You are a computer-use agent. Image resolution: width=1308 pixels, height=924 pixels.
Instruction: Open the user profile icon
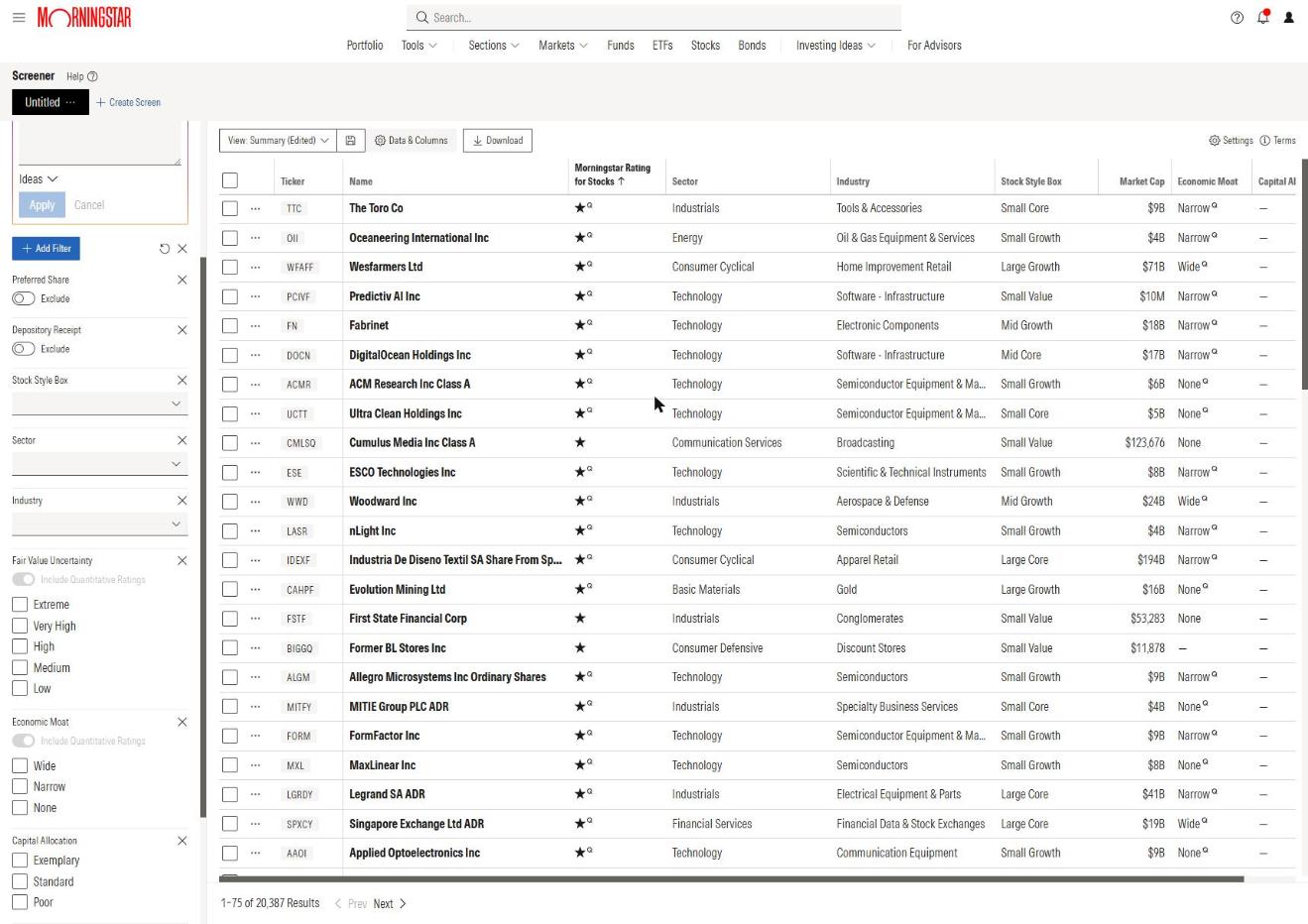coord(1288,18)
